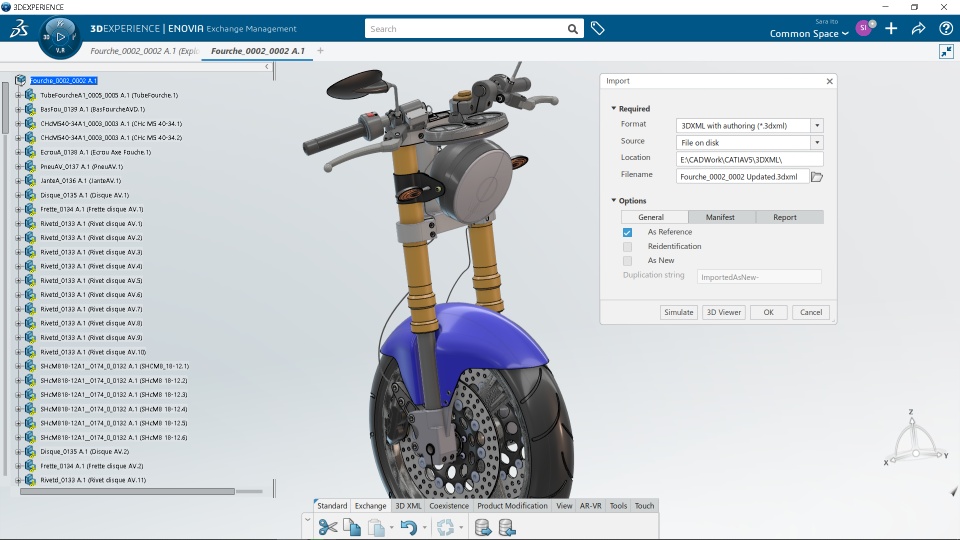Open the dropdown arrow next to Paste
The image size is (960, 540).
391,528
